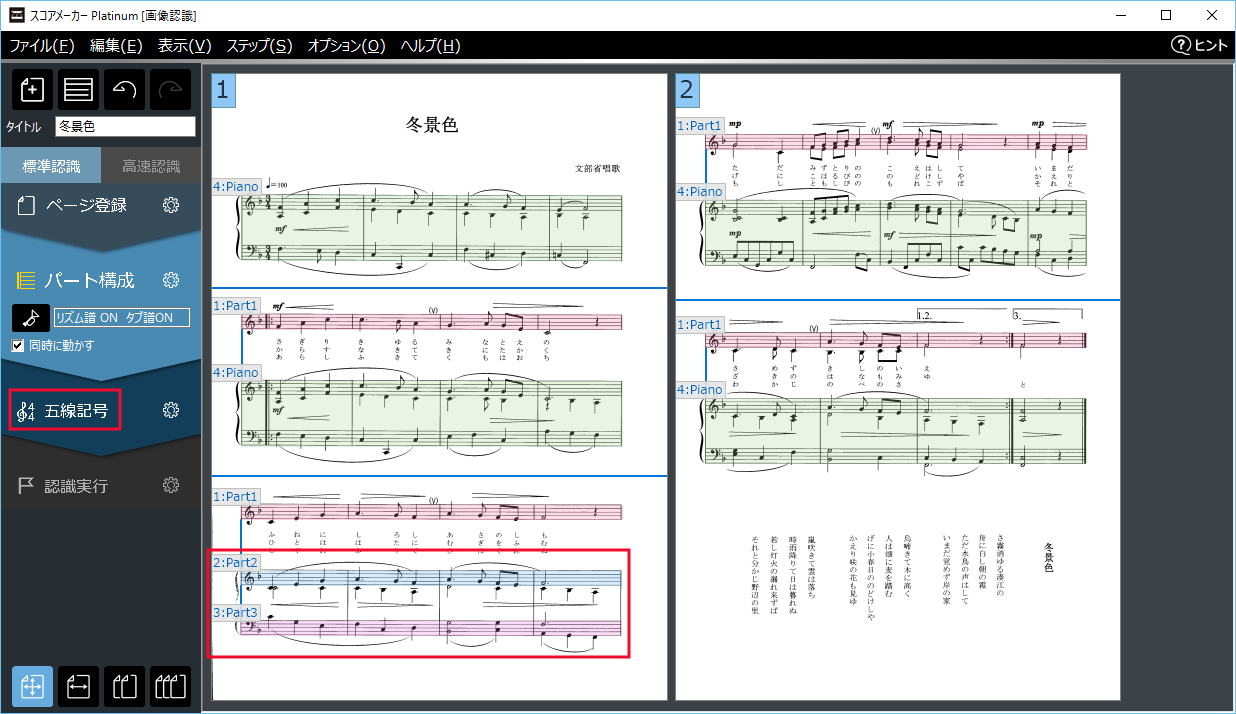1236x714 pixels.
Task: Click the リズム譜 ON タブ譜ON field
Action: point(121,318)
